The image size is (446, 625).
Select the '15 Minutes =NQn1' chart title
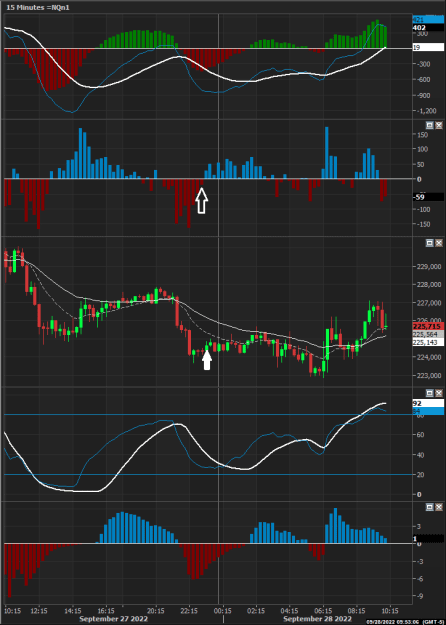[38, 8]
